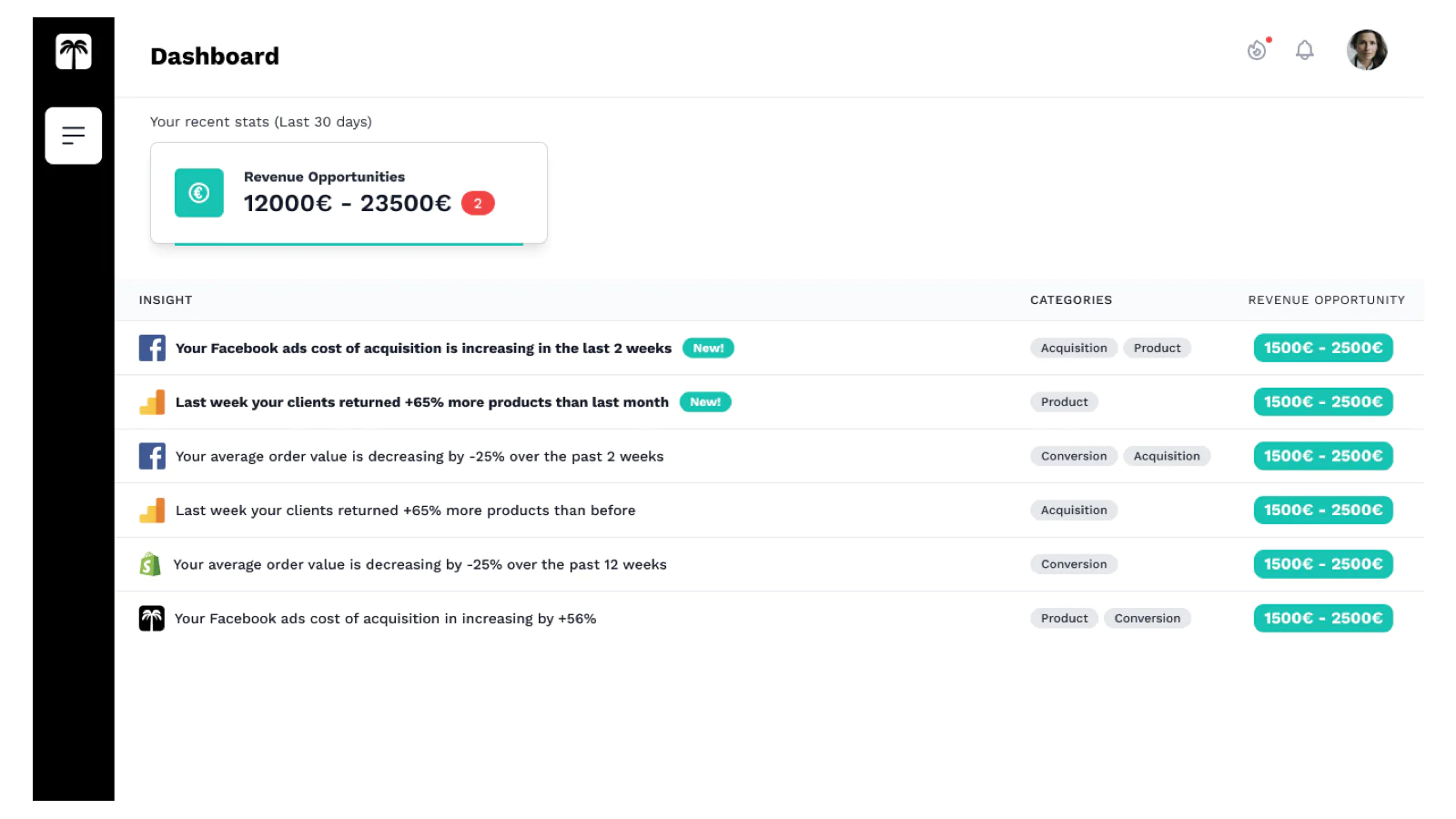Viewport: 1456px width, 819px height.
Task: Click Facebook icon for cost of acquisition row
Action: pos(152,348)
